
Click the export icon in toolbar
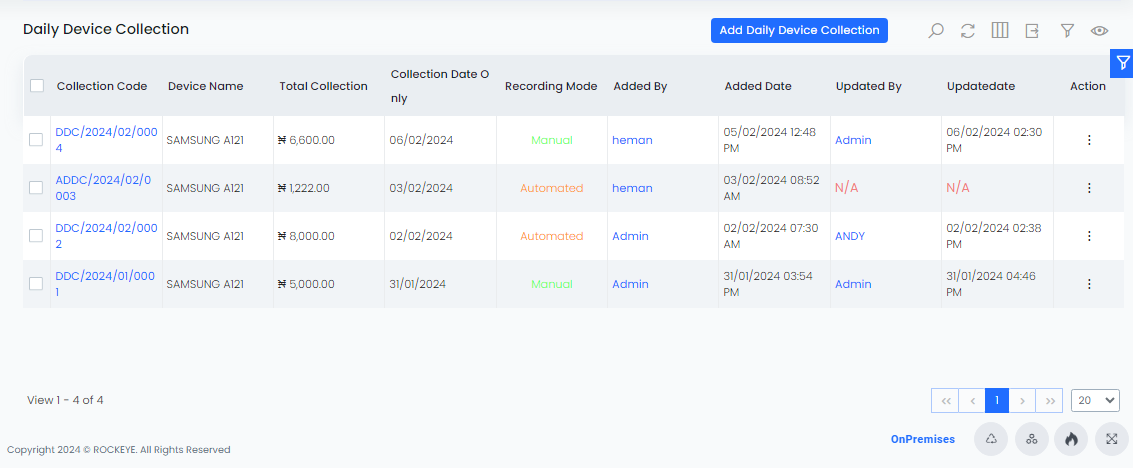[1032, 30]
